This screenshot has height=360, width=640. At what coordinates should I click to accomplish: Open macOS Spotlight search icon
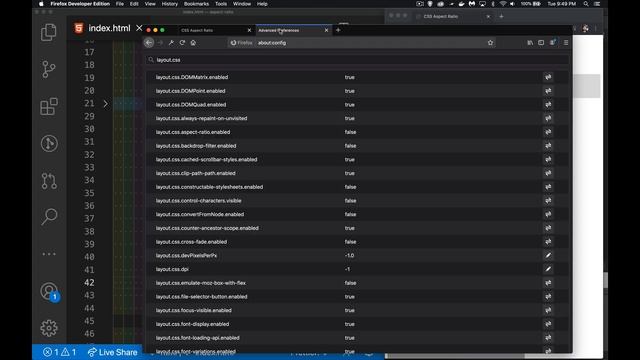586,4
